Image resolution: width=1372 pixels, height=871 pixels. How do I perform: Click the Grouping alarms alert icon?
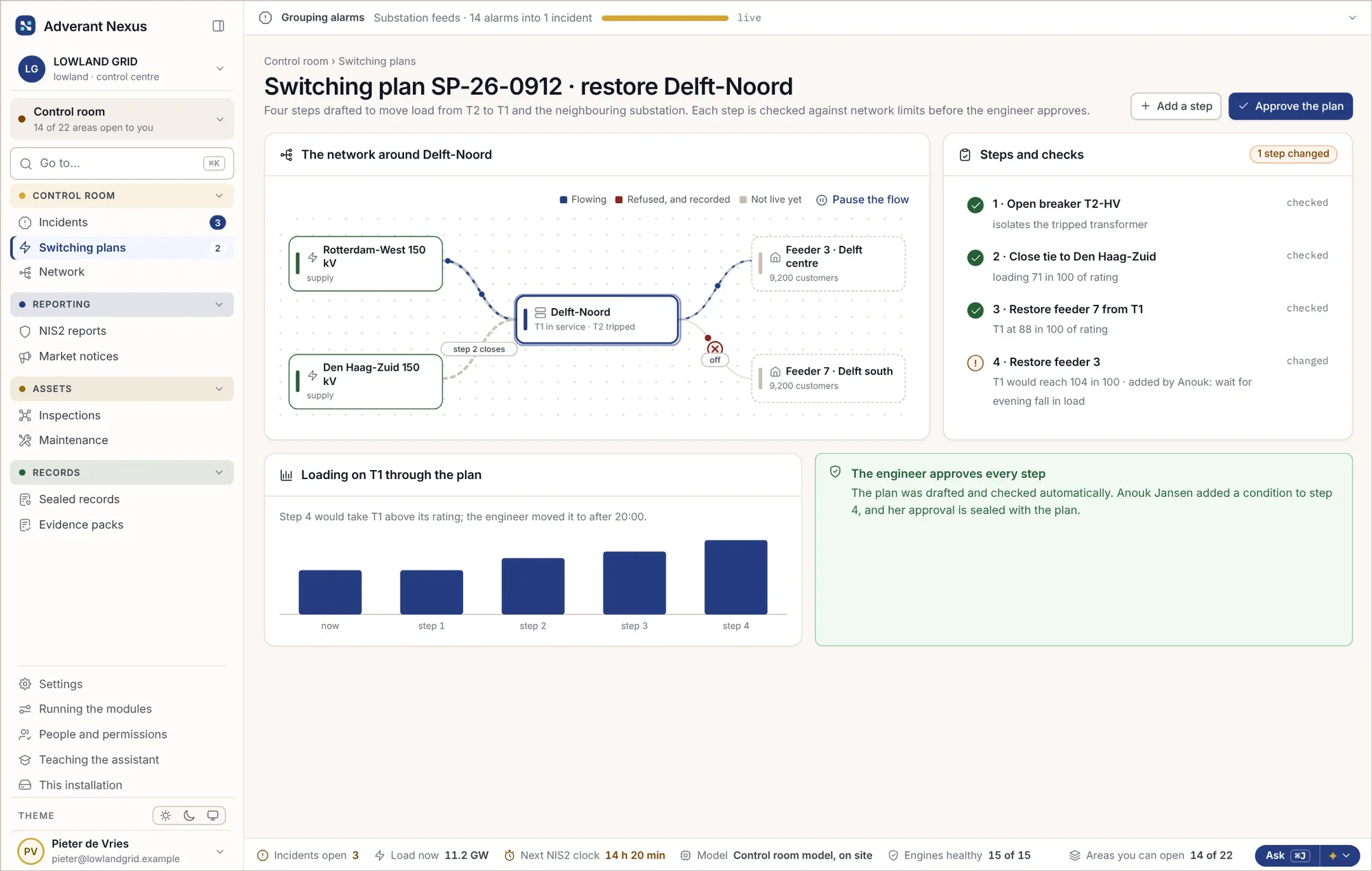click(x=265, y=18)
